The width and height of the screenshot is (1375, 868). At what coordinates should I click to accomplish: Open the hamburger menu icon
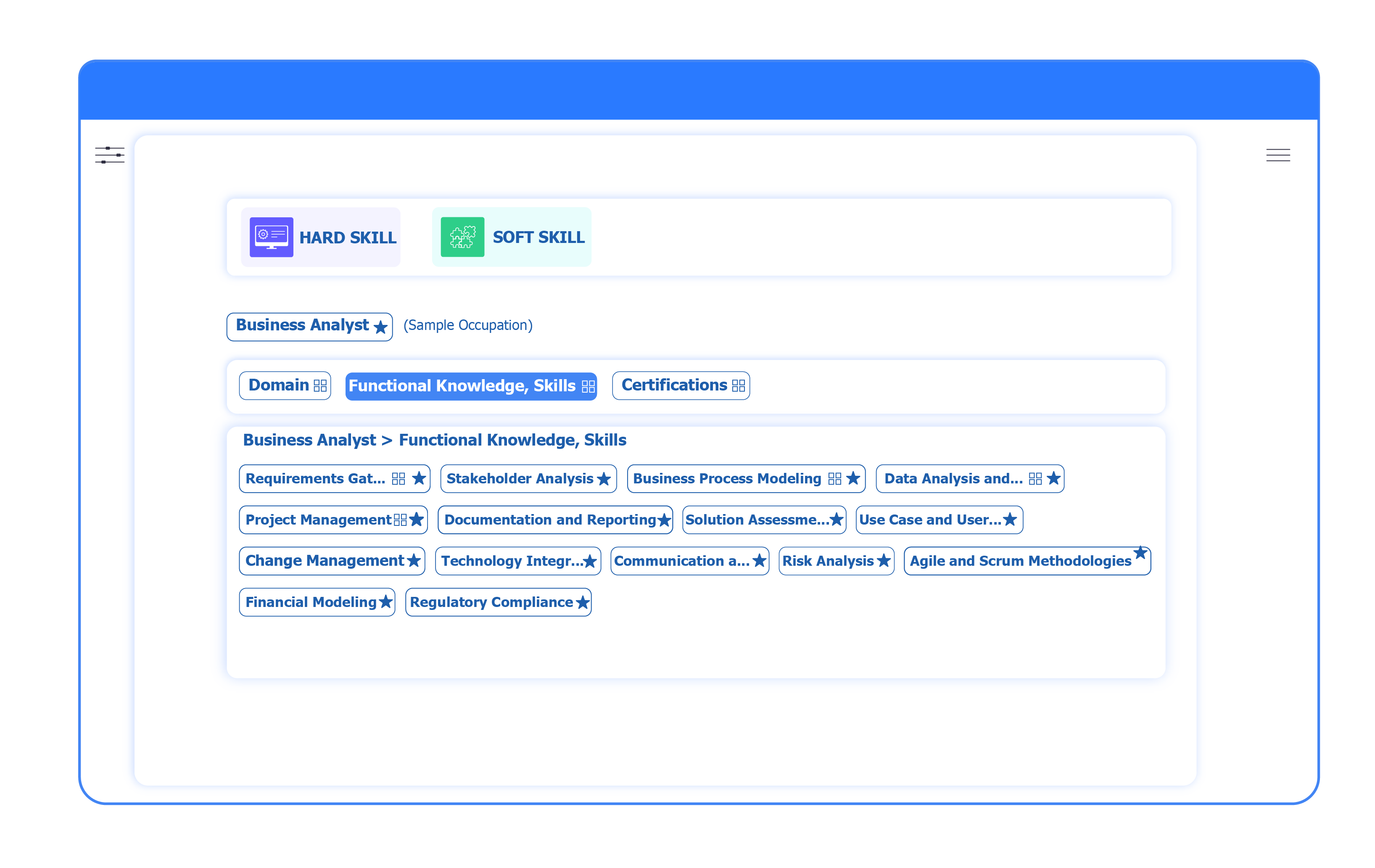pyautogui.click(x=1277, y=155)
